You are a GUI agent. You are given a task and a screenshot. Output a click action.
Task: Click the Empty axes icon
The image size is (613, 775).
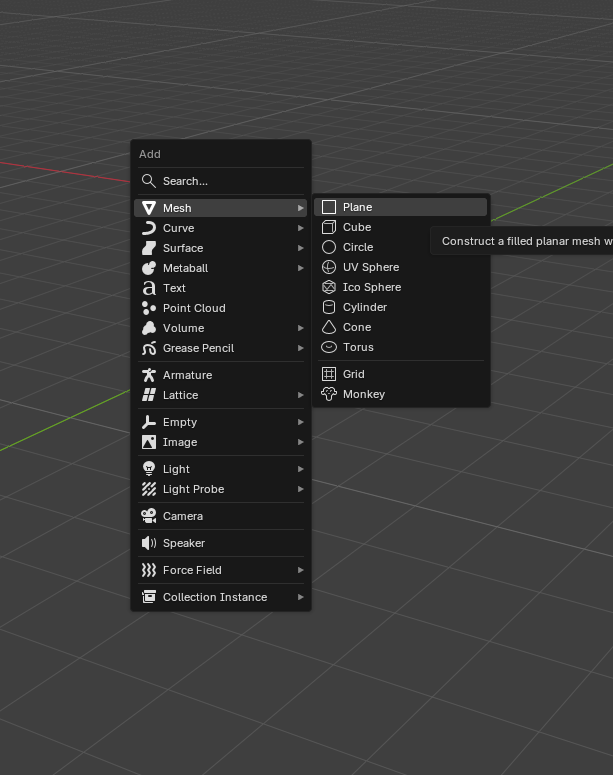point(149,422)
